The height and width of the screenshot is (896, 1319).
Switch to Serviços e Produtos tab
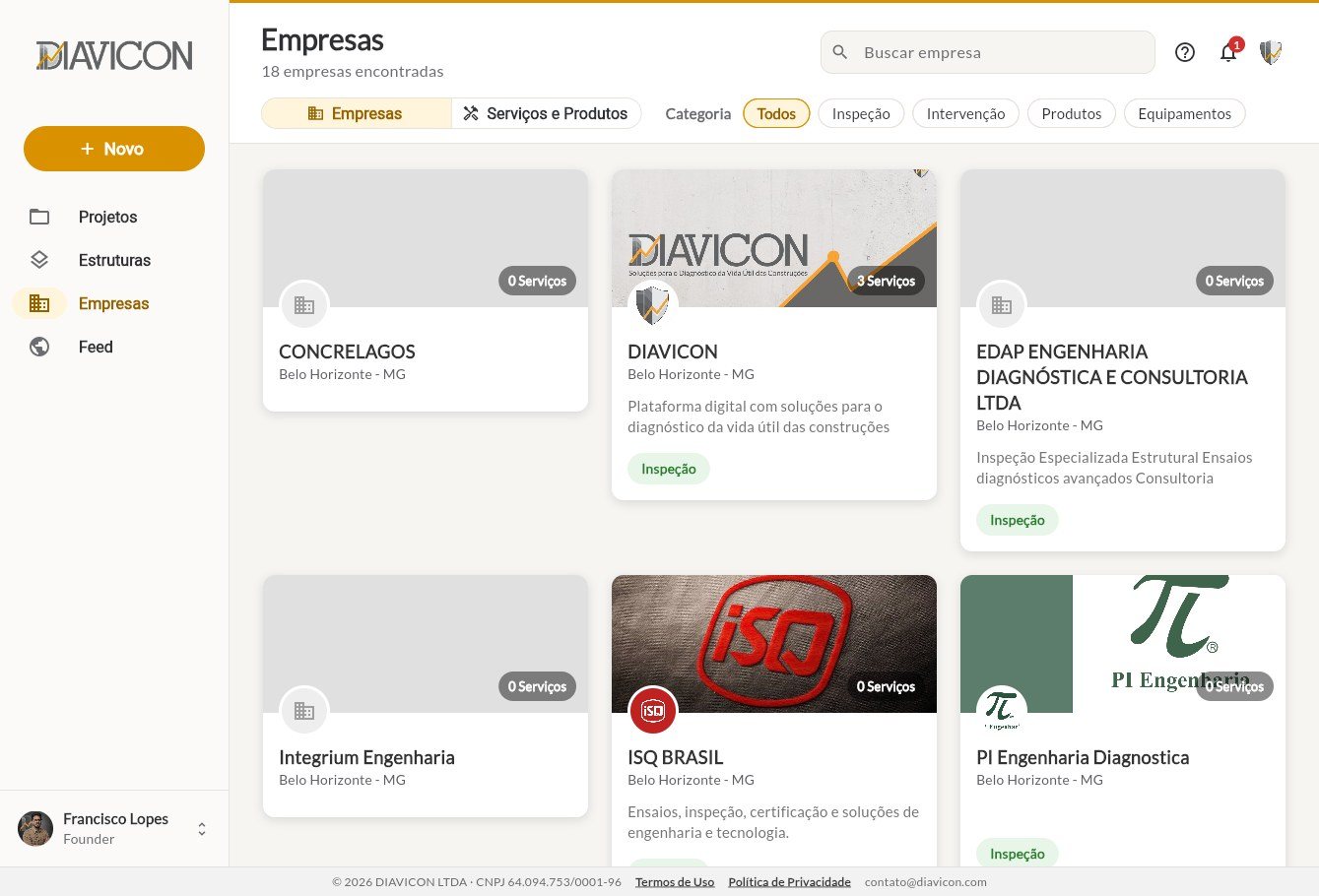[x=546, y=113]
